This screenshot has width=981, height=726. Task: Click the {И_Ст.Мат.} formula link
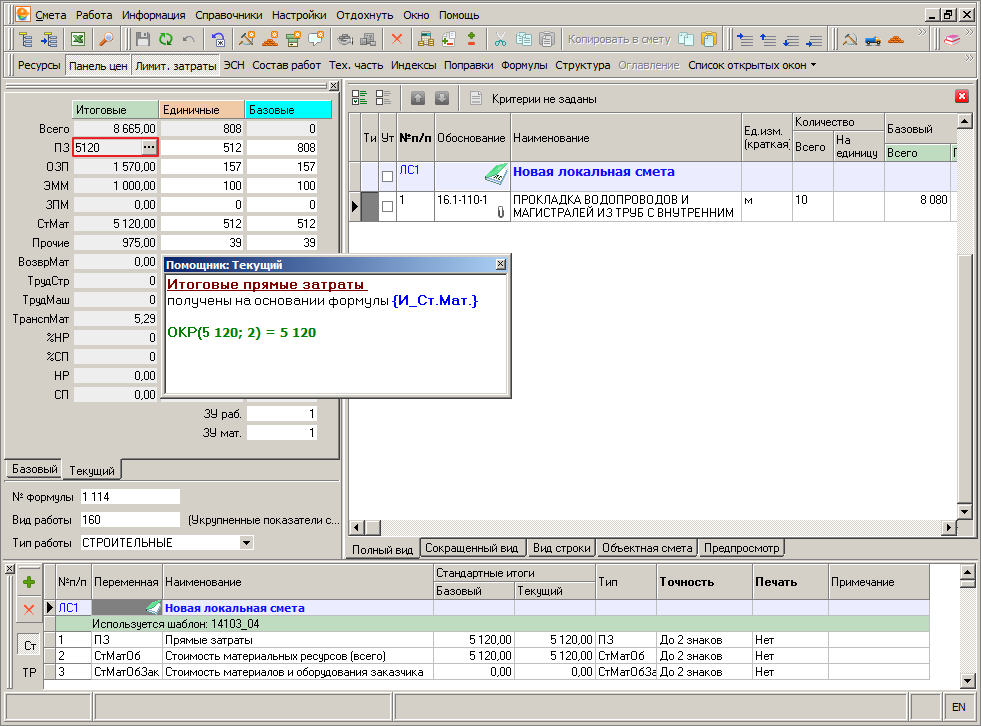pos(435,300)
